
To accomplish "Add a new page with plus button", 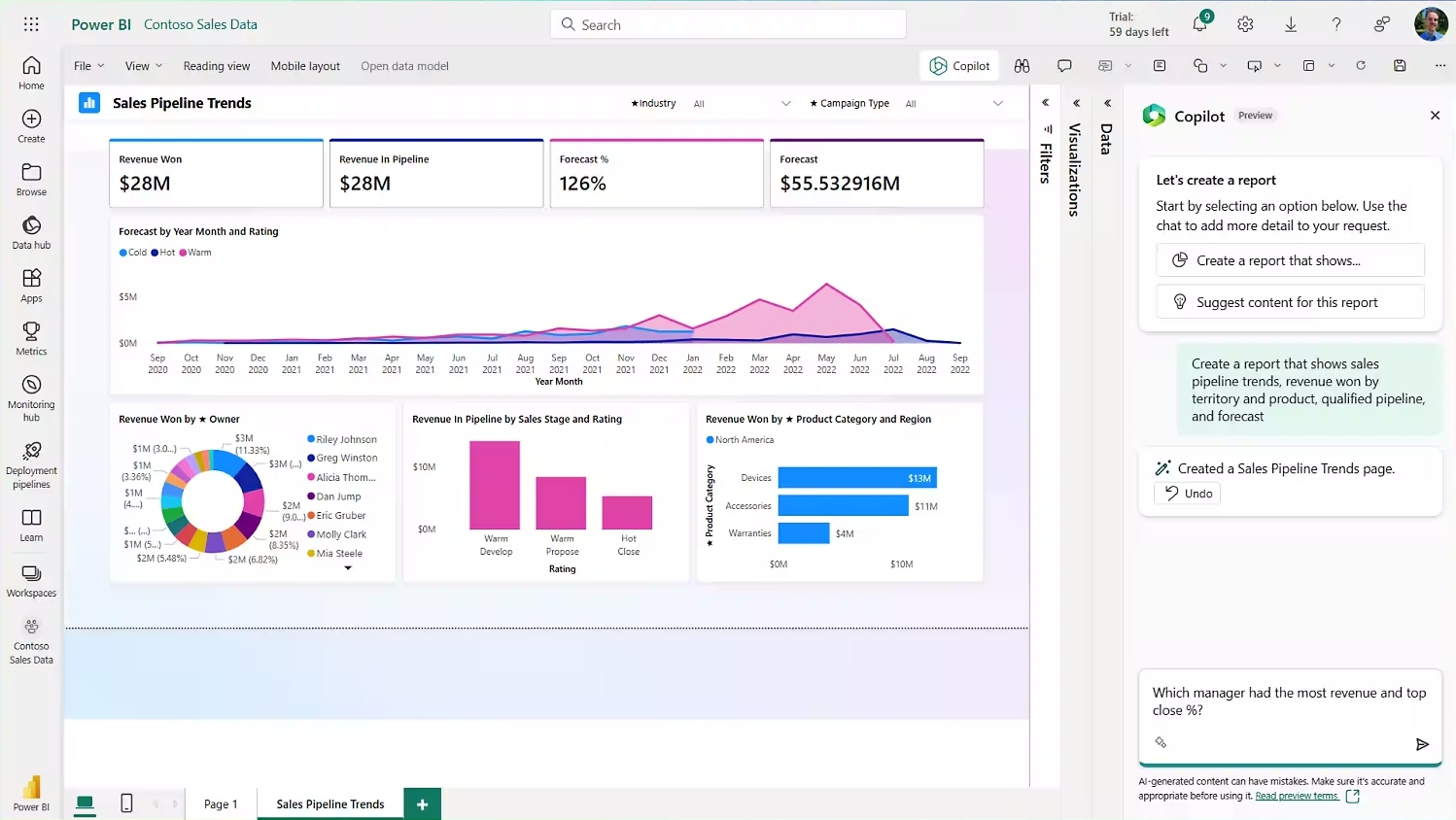I will tap(422, 803).
